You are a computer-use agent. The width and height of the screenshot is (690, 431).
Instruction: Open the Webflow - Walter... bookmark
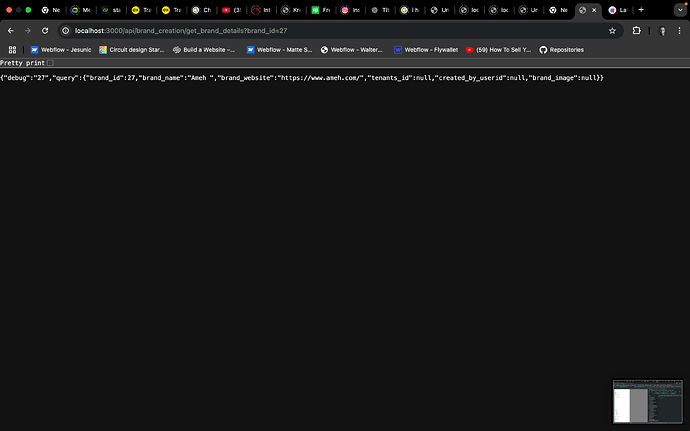[352, 50]
